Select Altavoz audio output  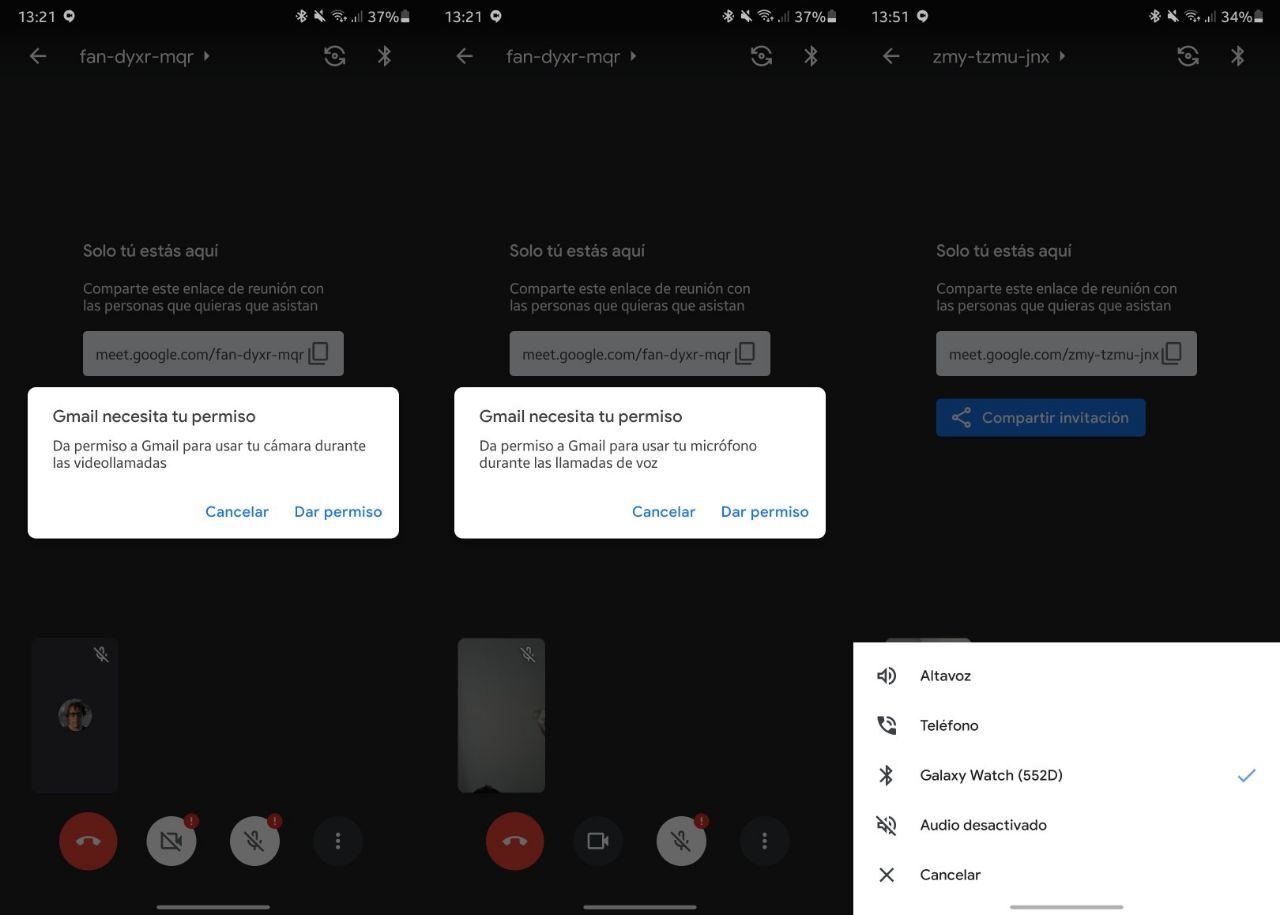tap(1066, 676)
